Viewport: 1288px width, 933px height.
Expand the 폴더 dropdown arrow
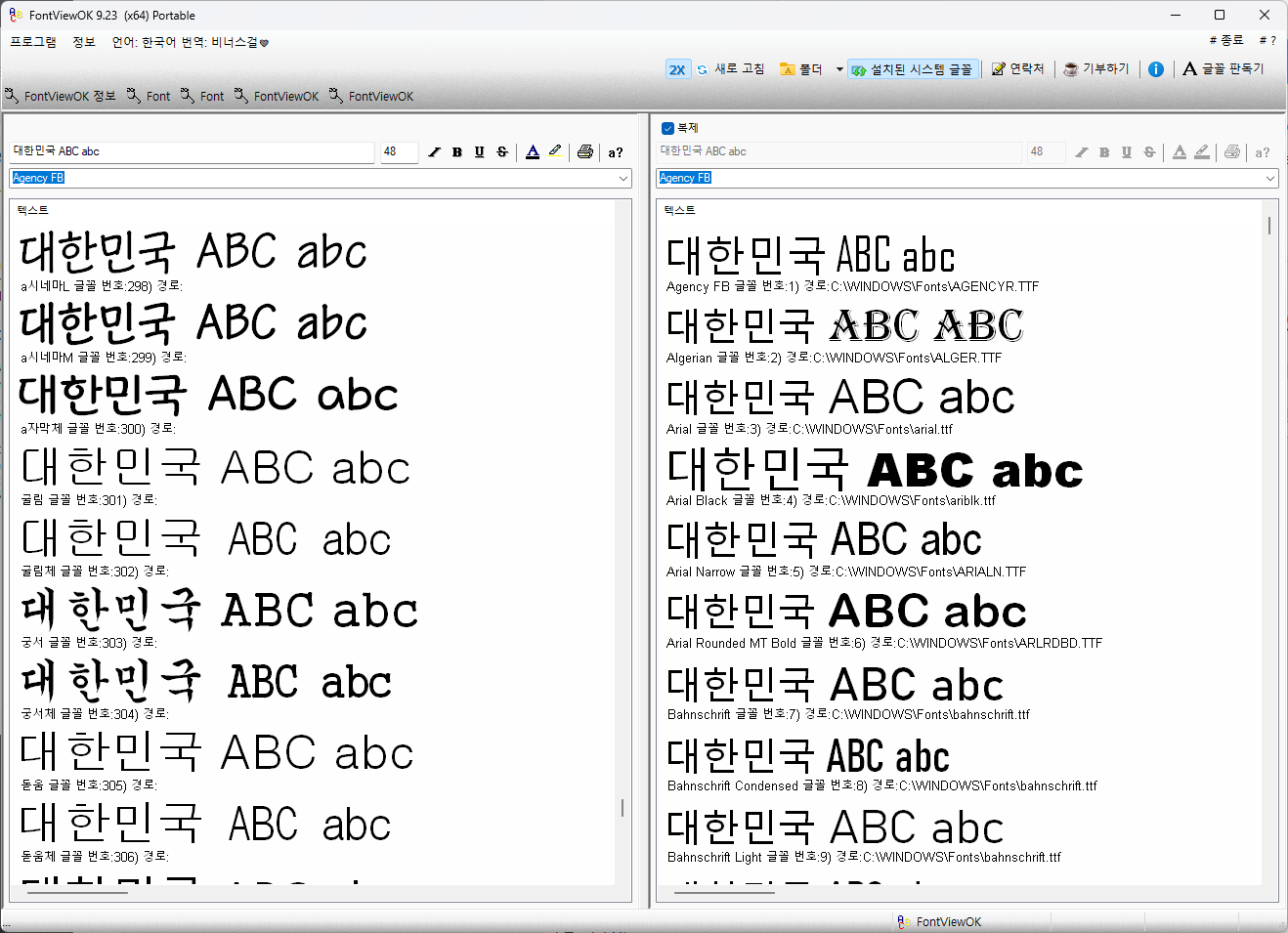pos(839,69)
